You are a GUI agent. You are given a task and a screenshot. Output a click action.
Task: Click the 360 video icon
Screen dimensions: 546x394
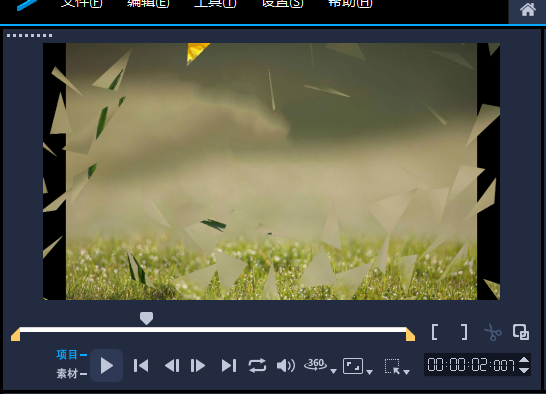315,365
